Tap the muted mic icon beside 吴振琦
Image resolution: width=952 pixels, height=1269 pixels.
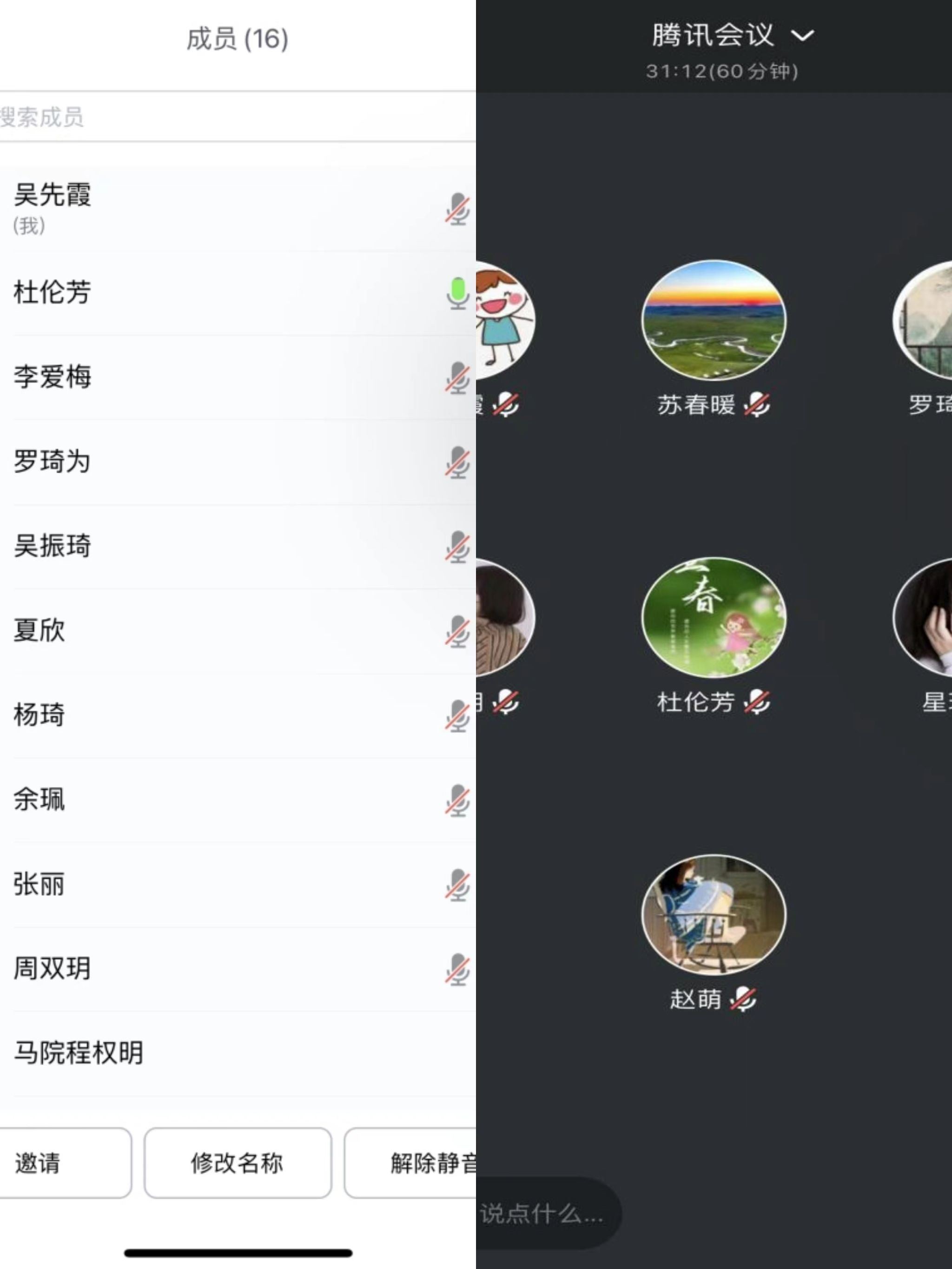click(x=458, y=546)
